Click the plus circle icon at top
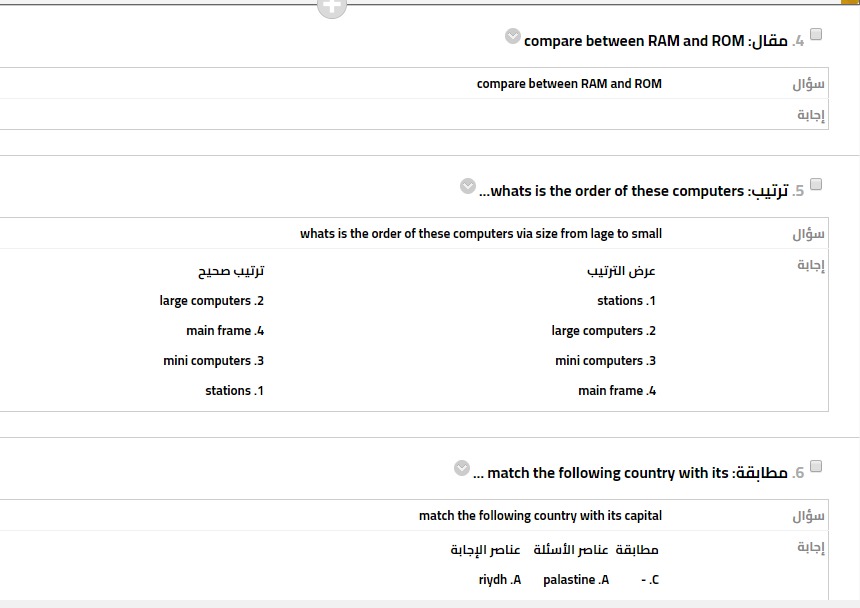 tap(332, 6)
